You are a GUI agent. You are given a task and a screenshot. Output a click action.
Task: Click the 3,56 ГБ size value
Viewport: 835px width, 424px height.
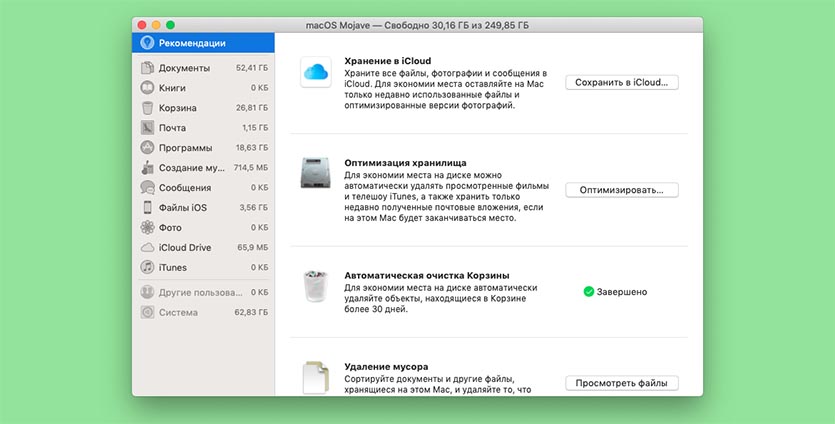click(x=254, y=208)
